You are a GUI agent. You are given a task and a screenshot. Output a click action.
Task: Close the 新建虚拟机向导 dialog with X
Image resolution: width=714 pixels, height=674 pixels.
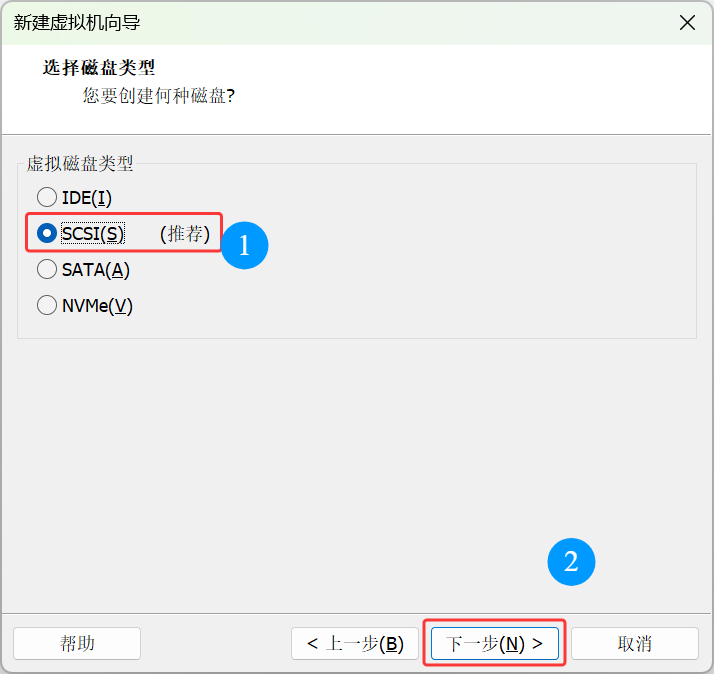click(687, 23)
